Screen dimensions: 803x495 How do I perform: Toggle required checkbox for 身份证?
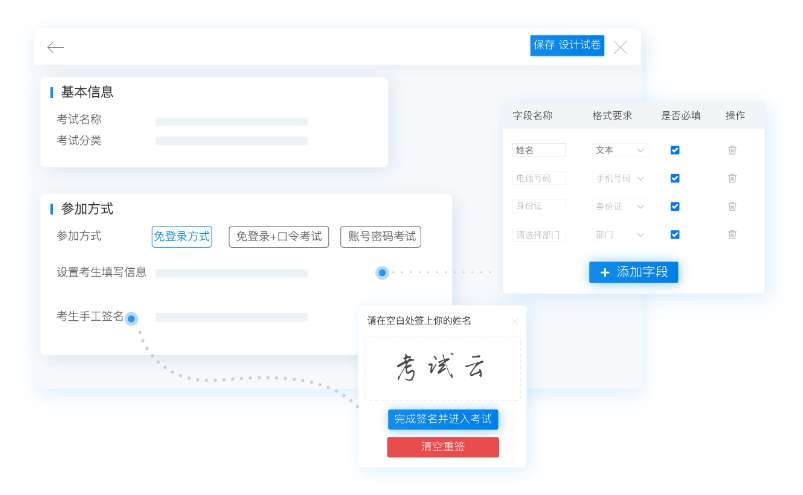coord(675,206)
